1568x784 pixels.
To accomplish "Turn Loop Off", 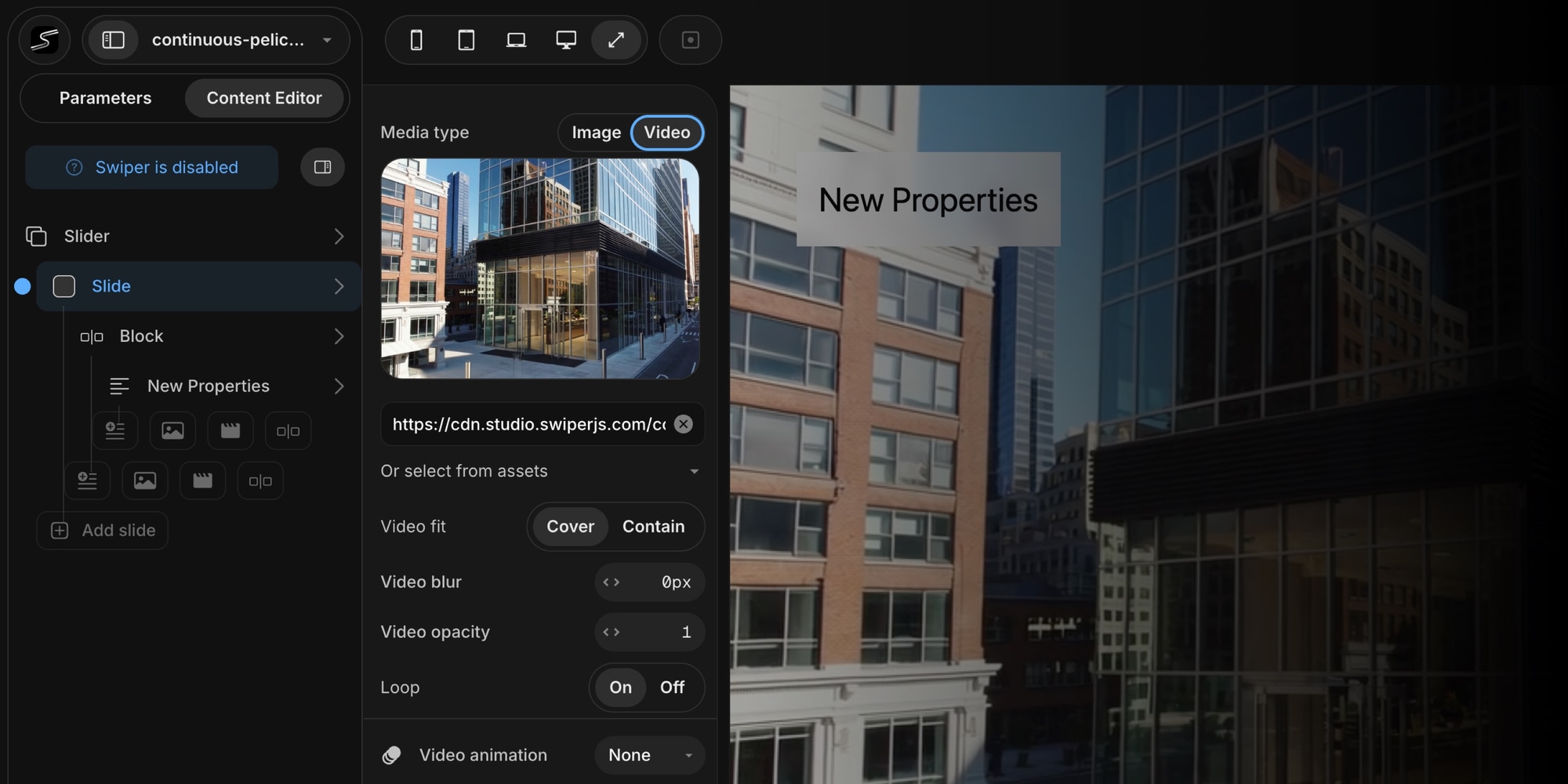I will tap(672, 688).
